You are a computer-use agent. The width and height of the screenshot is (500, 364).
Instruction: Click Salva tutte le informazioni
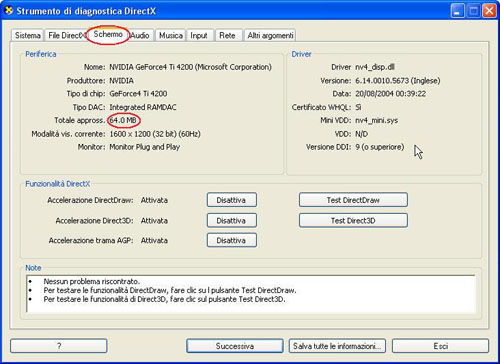coord(337,346)
